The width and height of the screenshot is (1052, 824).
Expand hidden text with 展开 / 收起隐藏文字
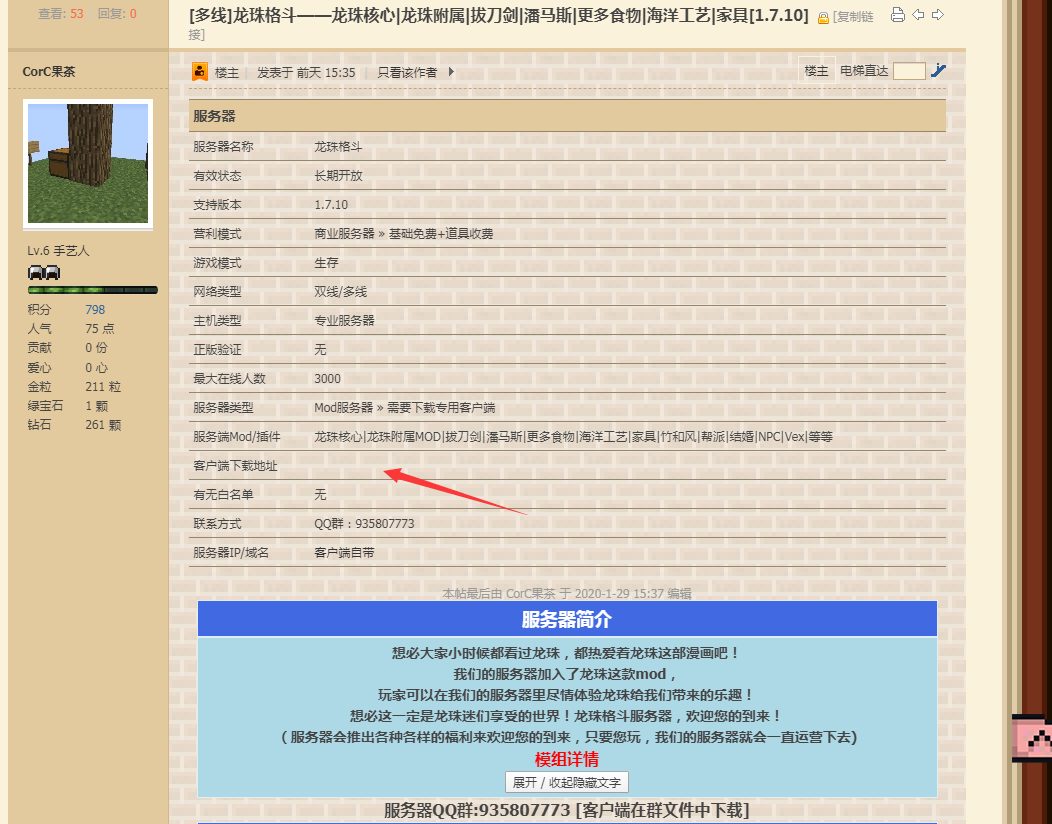(x=566, y=782)
